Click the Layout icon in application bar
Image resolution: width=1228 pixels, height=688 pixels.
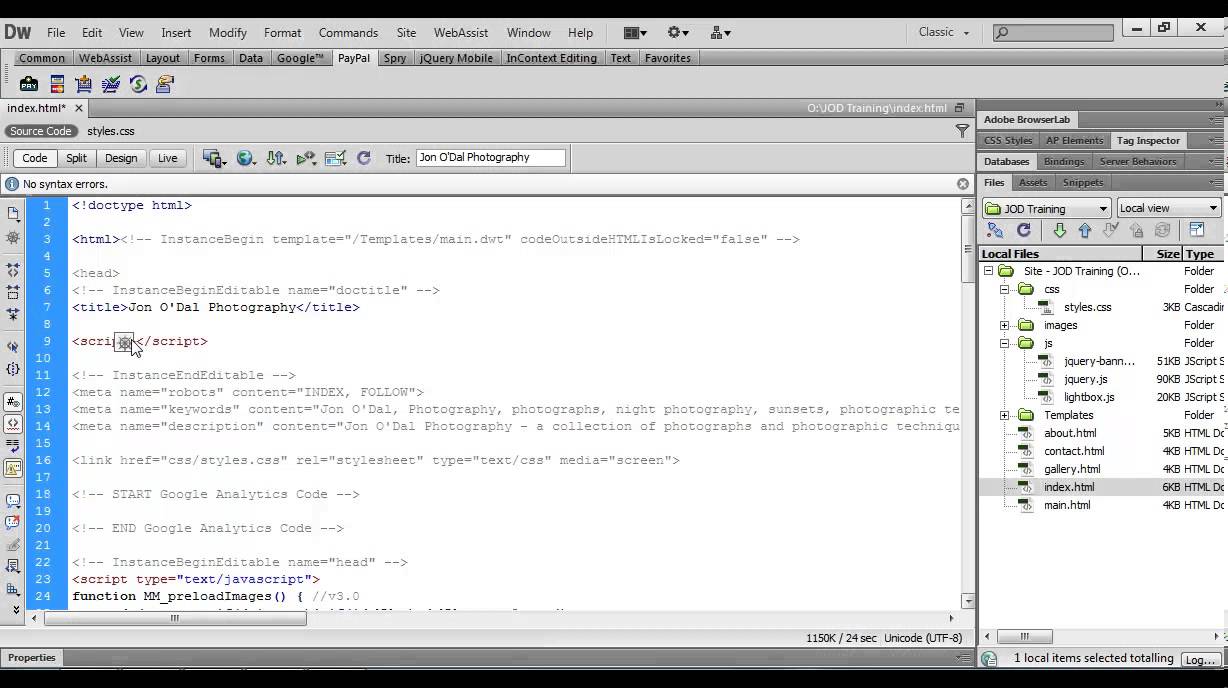pyautogui.click(x=635, y=32)
